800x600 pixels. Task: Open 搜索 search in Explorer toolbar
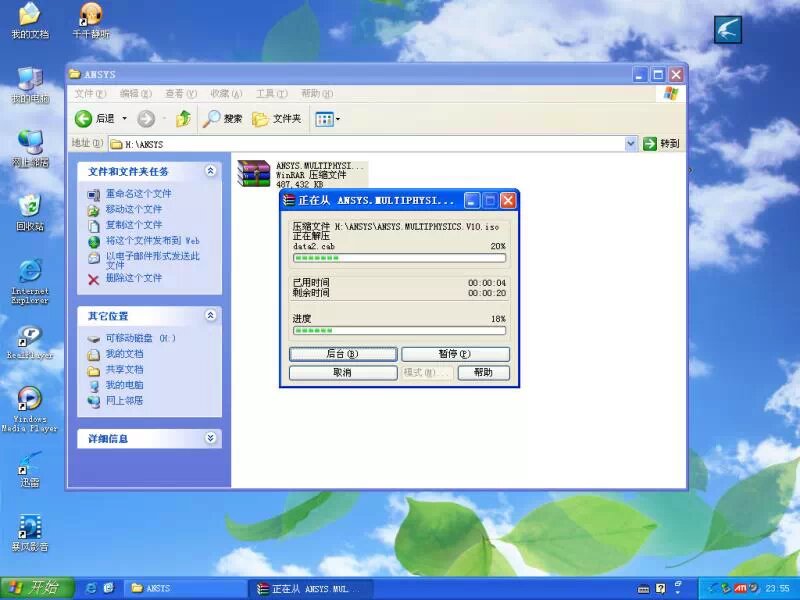tap(222, 119)
